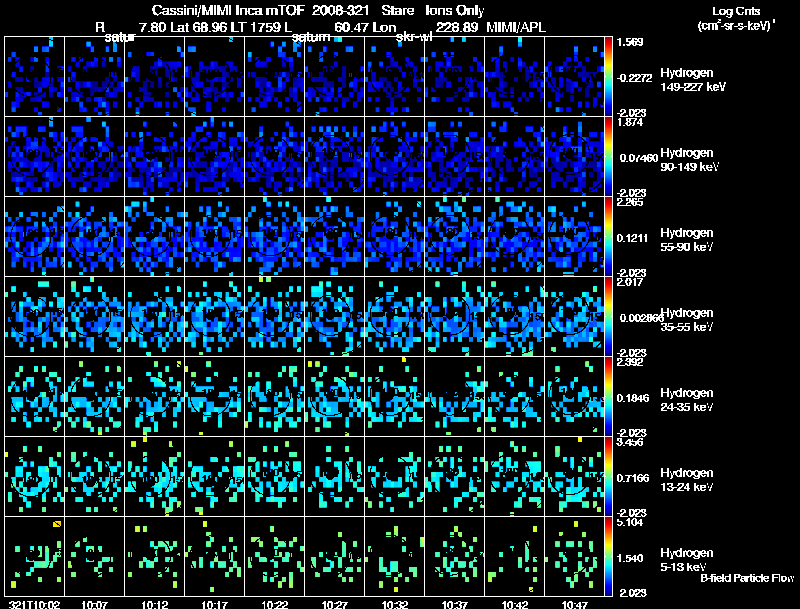The height and width of the screenshot is (609, 800).
Task: Click the Hydrogen 13-24 keV colorbar
Action: click(608, 476)
